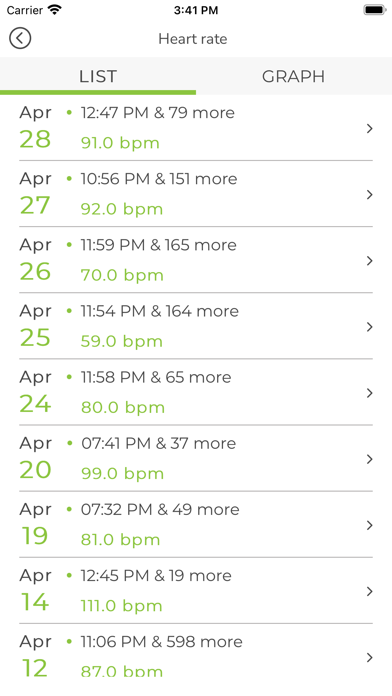This screenshot has height=696, width=392.
Task: Expand the Apr 27 entry chevron
Action: pyautogui.click(x=369, y=195)
